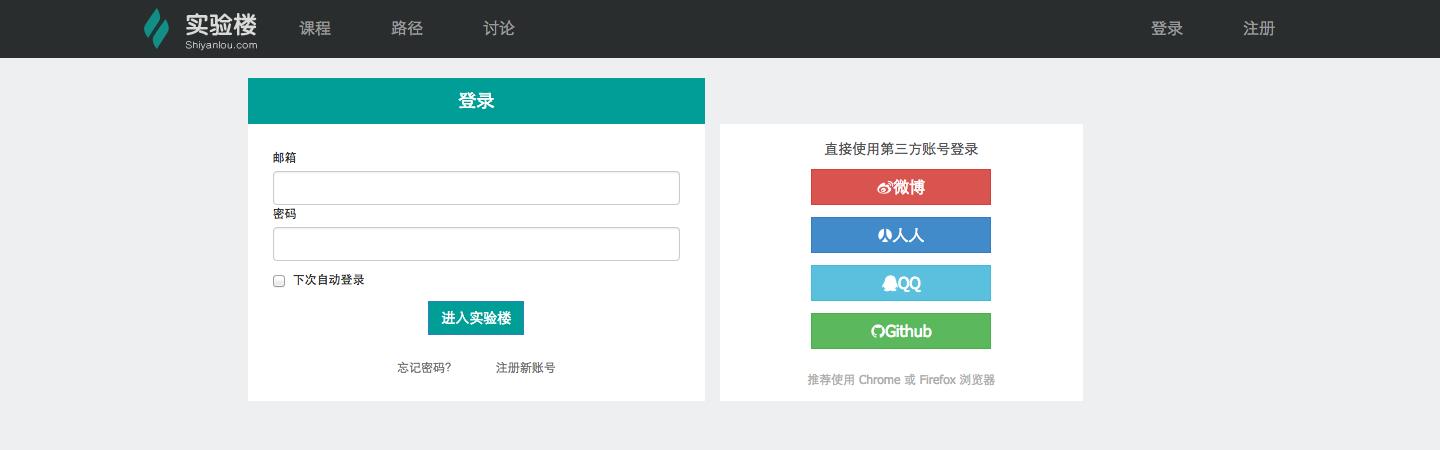Viewport: 1440px width, 450px height.
Task: Focus the 邮箱 email input field
Action: tap(476, 188)
